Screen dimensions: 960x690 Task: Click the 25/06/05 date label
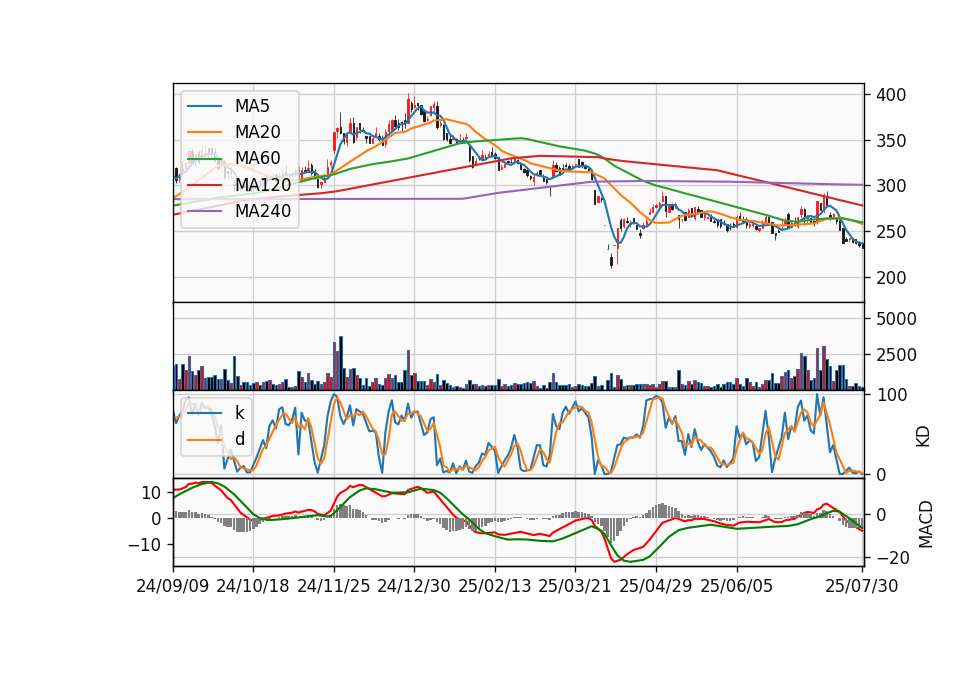[737, 586]
